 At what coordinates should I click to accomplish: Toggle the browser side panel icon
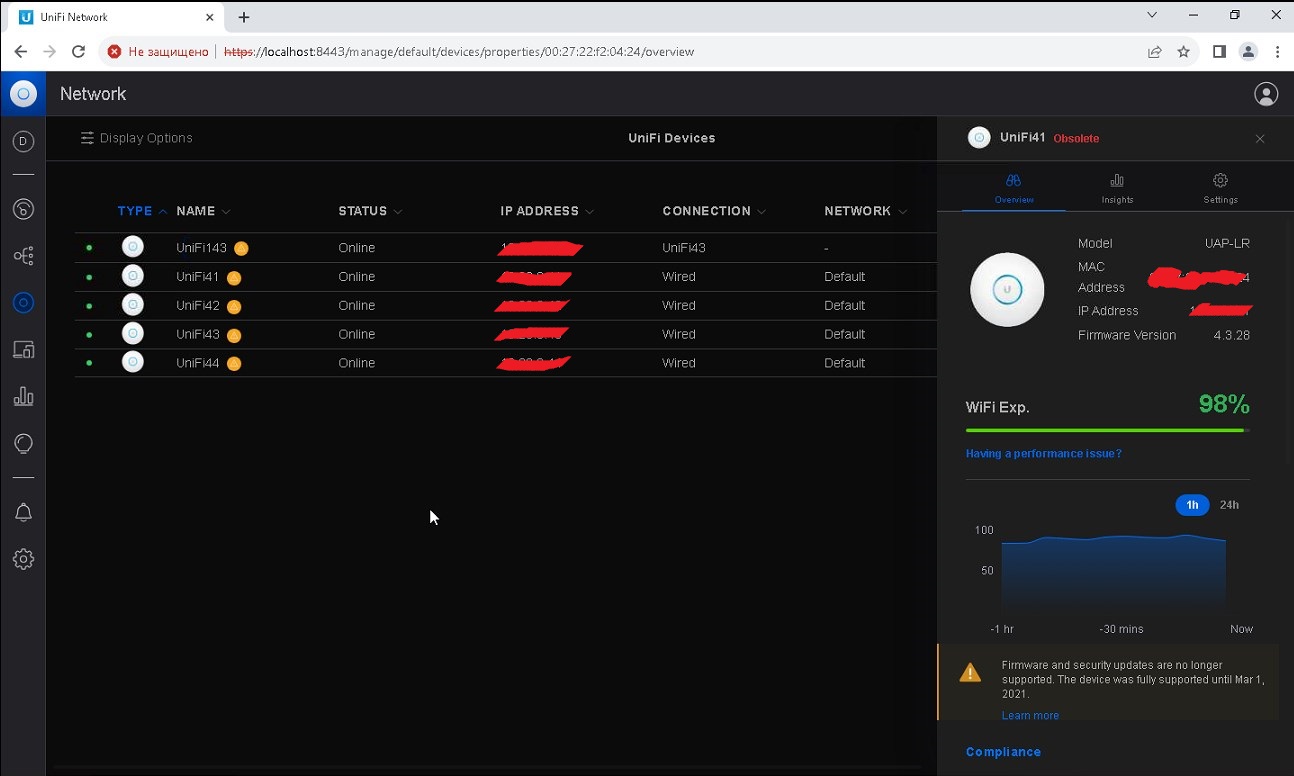click(1219, 52)
